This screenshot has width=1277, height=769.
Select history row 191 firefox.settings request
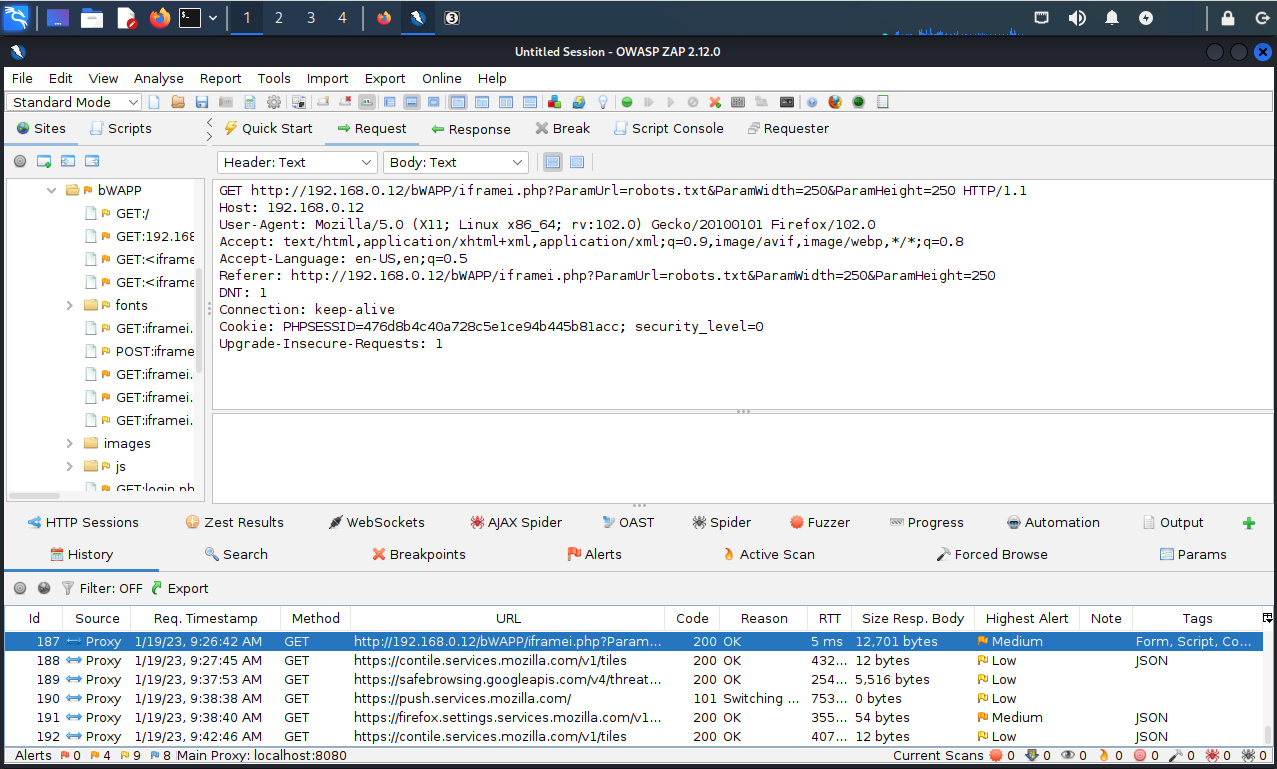click(507, 718)
